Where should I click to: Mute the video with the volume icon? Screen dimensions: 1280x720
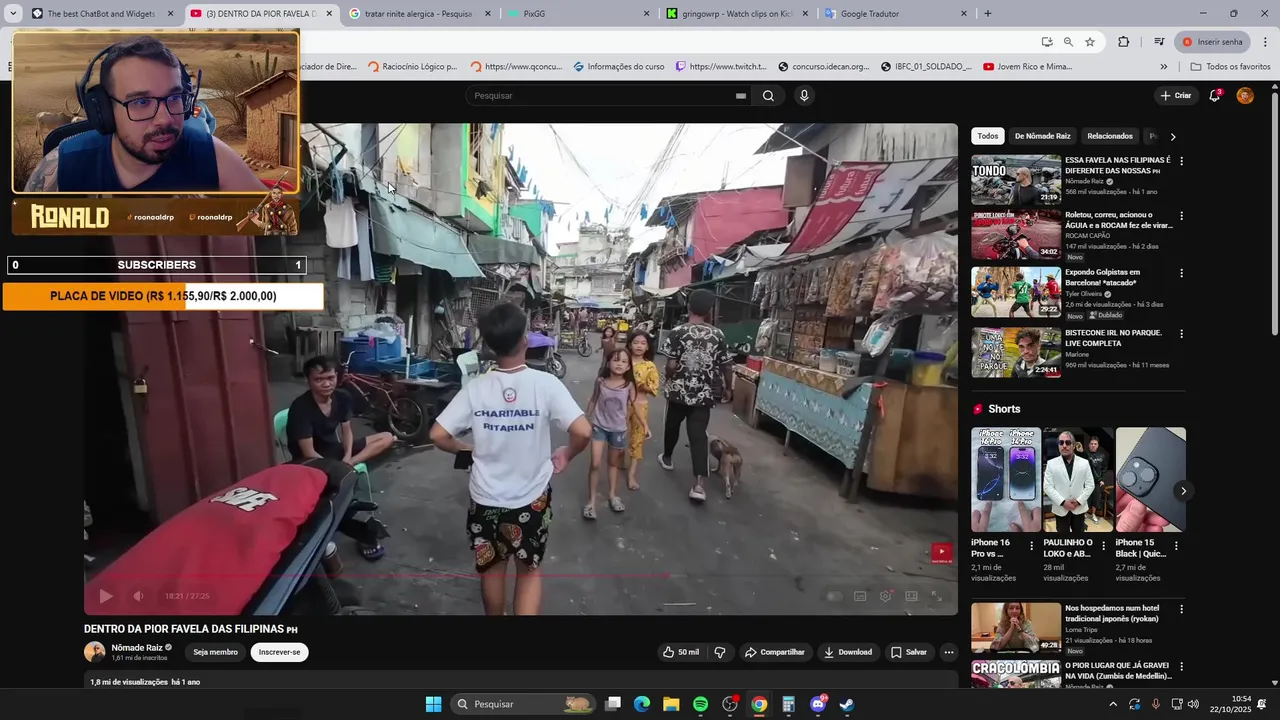tap(139, 596)
